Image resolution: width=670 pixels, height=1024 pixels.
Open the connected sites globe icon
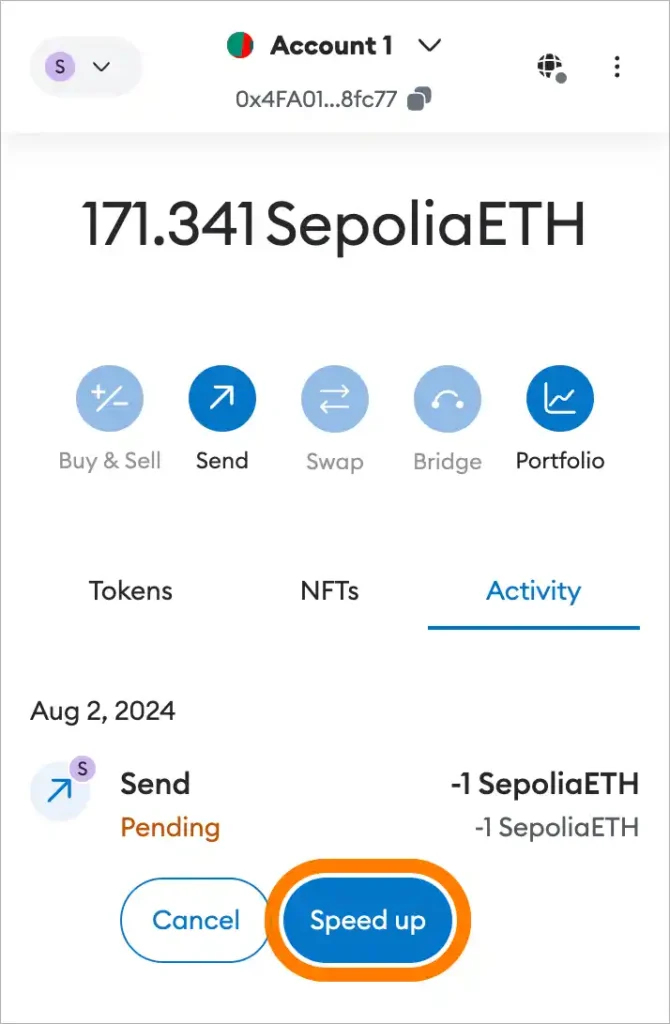pos(550,67)
